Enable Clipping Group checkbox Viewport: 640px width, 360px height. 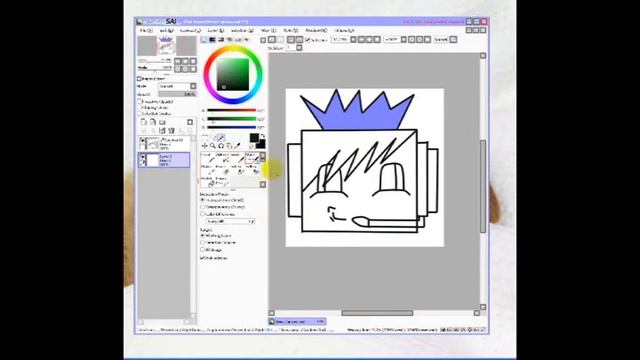(140, 107)
